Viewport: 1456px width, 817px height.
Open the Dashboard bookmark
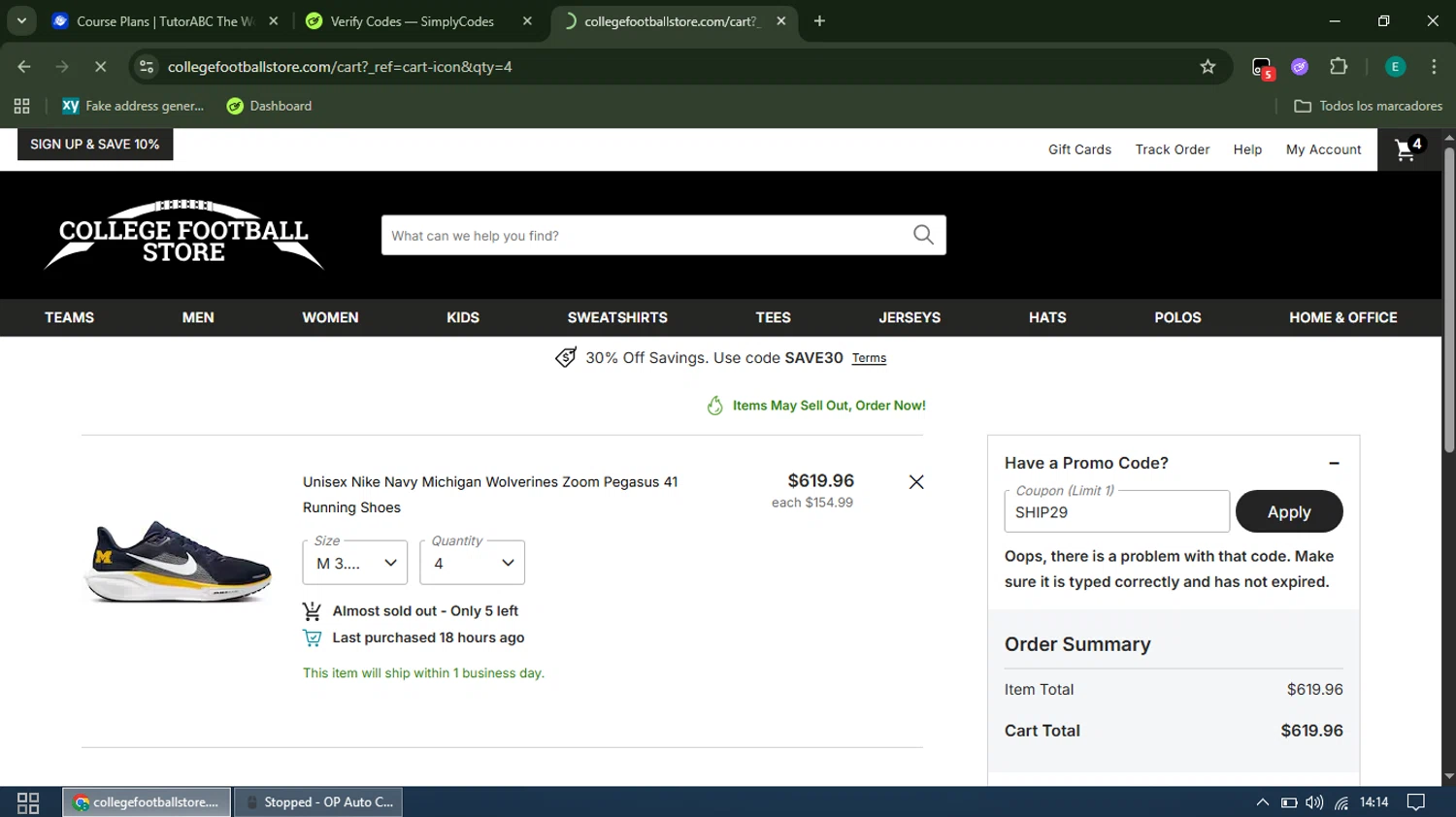269,106
